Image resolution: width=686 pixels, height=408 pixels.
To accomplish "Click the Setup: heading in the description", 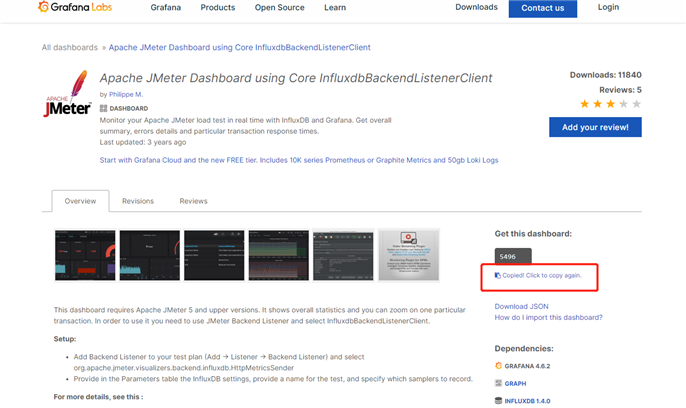I will click(x=65, y=339).
